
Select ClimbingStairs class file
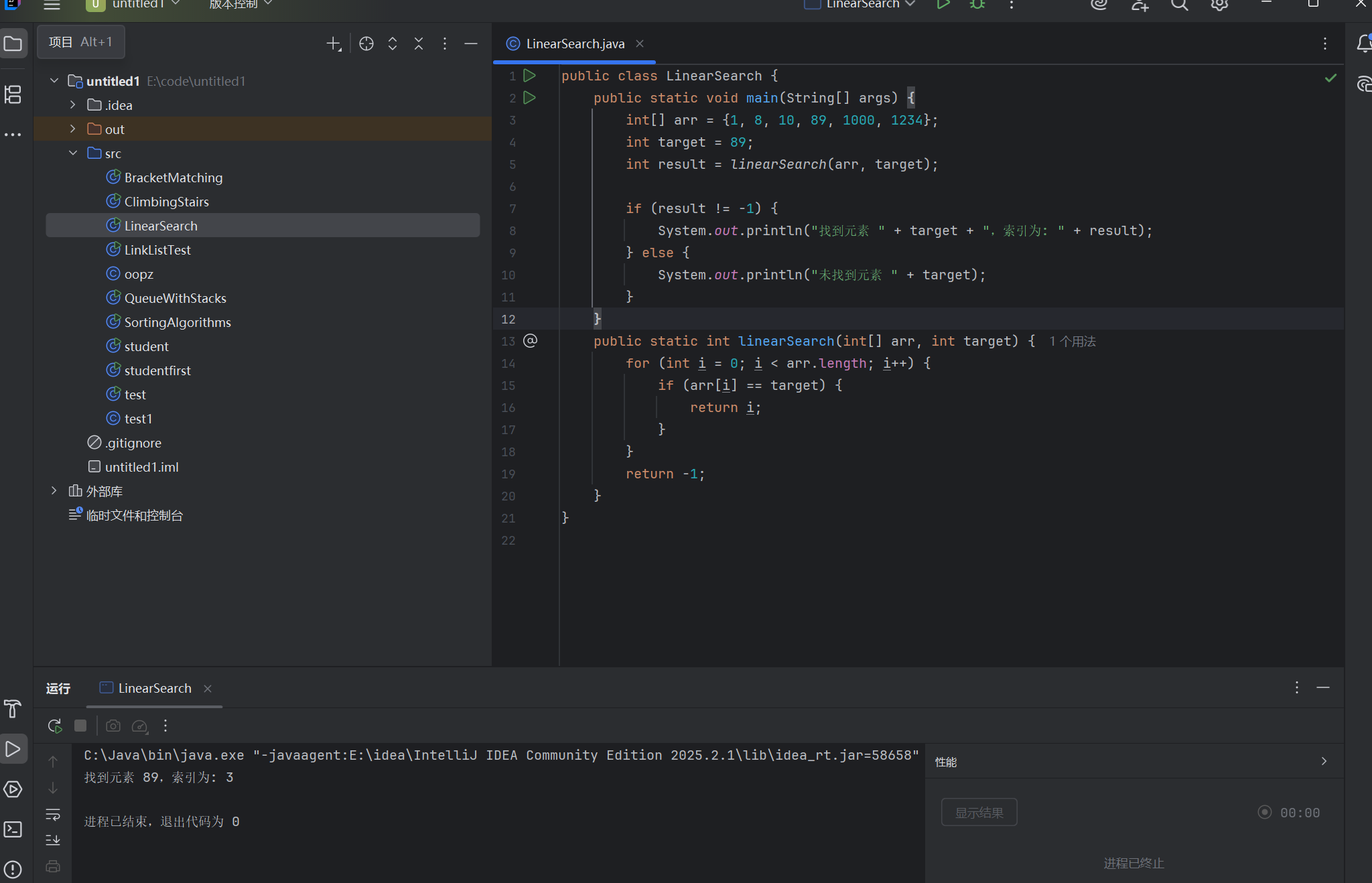[x=166, y=202]
